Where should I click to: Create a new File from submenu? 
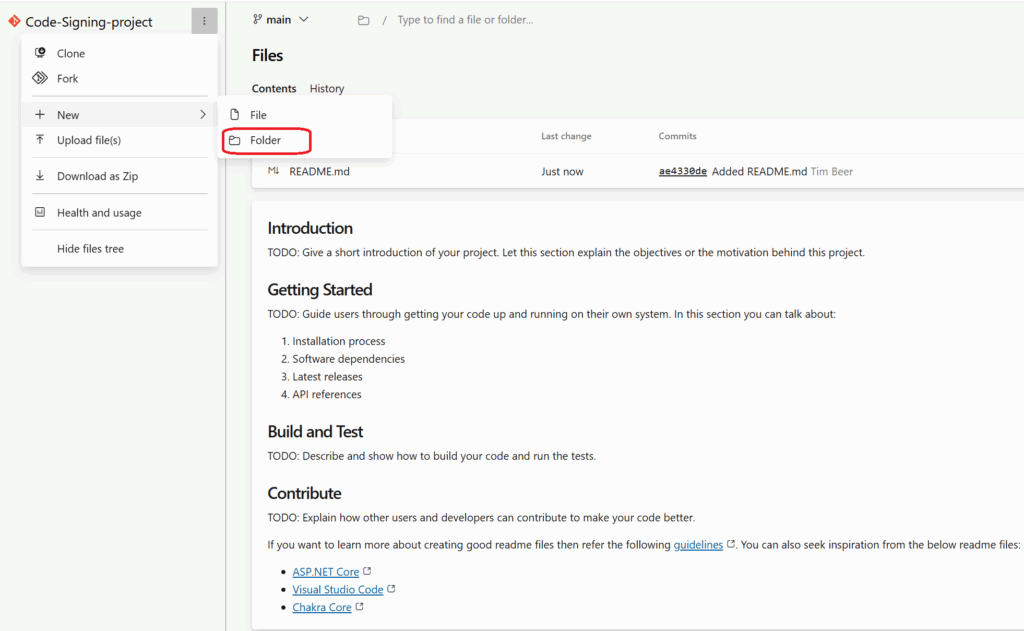coord(258,115)
